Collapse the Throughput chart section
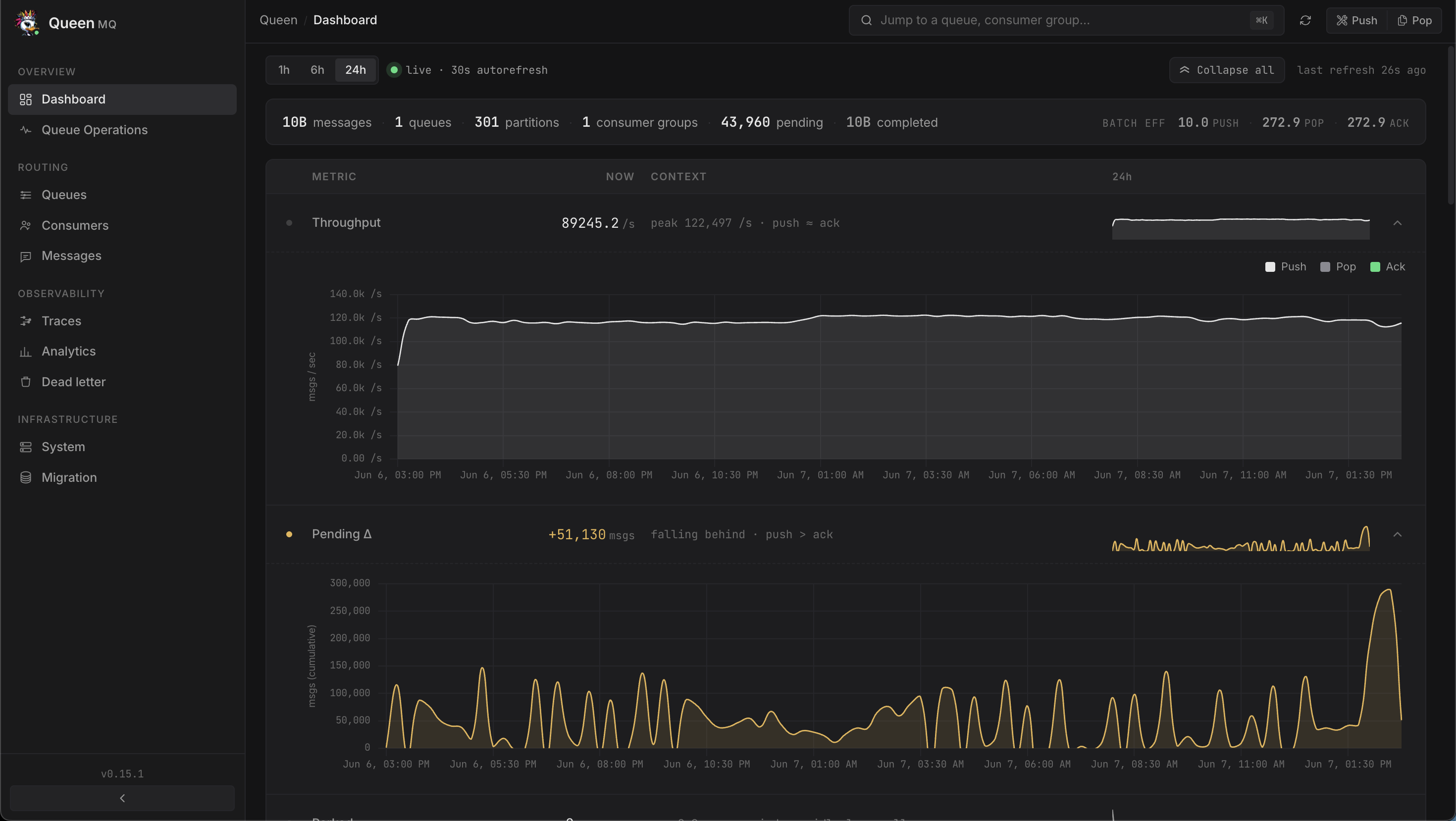Viewport: 1456px width, 821px height. 1397,223
